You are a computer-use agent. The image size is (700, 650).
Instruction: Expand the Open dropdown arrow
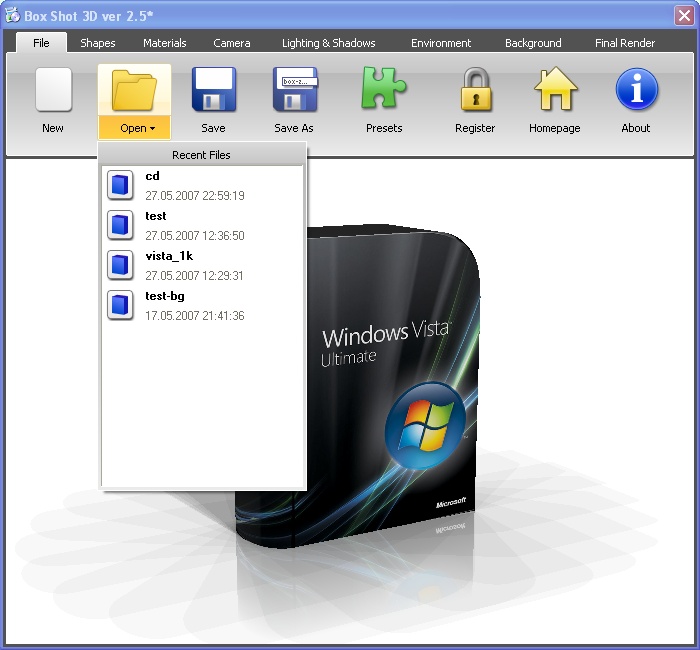[152, 129]
